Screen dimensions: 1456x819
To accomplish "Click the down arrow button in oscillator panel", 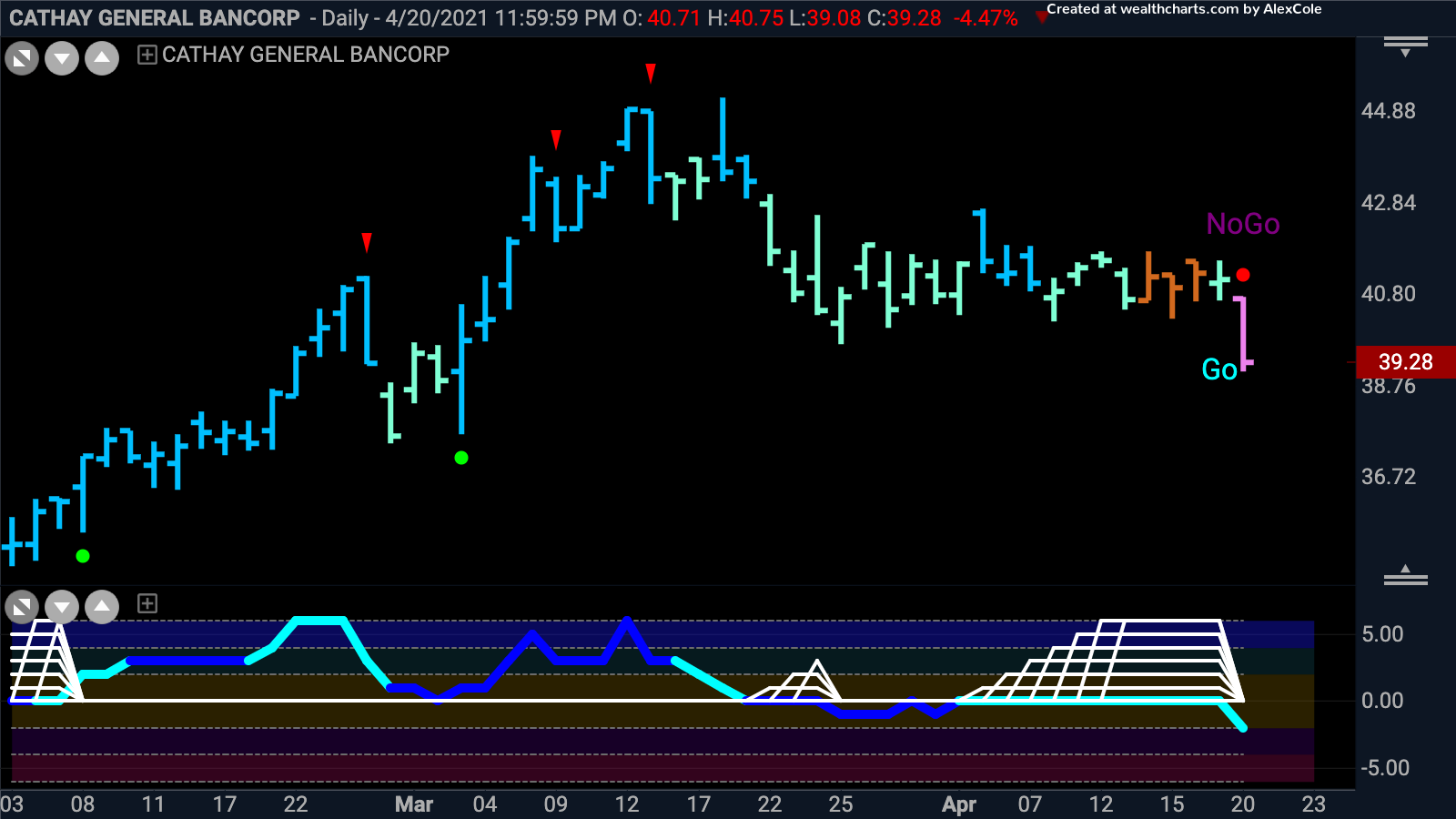I will pyautogui.click(x=62, y=607).
